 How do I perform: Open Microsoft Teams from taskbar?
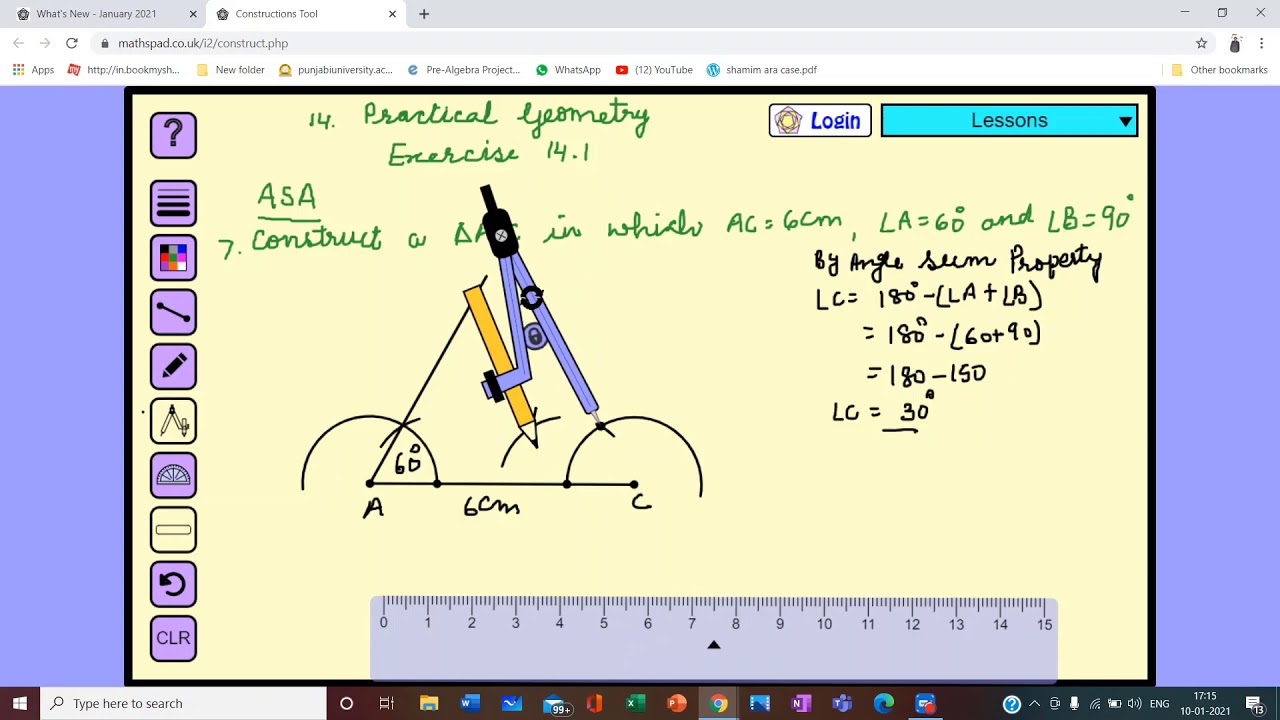(842, 704)
